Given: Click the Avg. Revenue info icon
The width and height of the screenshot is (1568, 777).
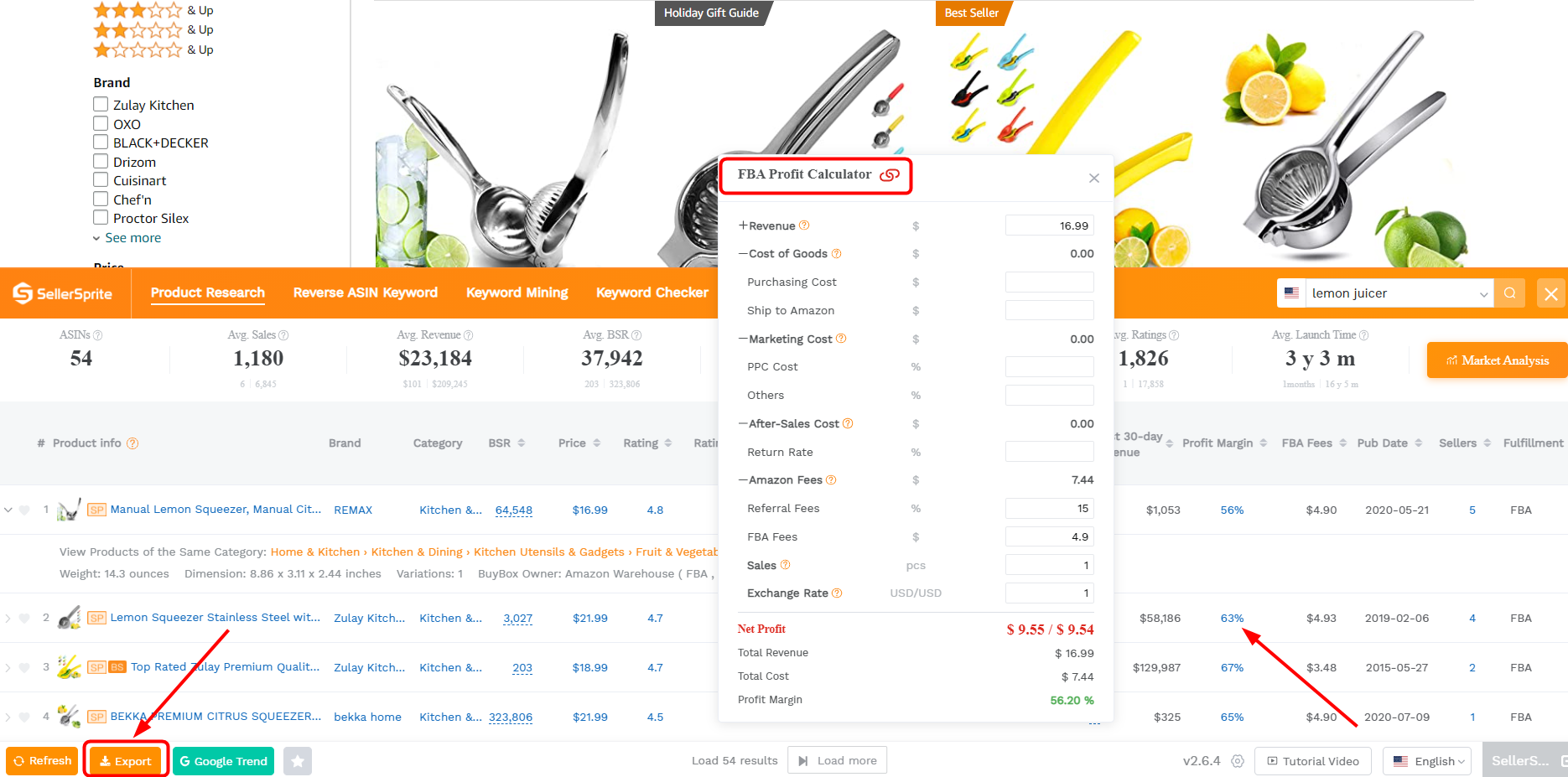Looking at the screenshot, I should [x=468, y=335].
